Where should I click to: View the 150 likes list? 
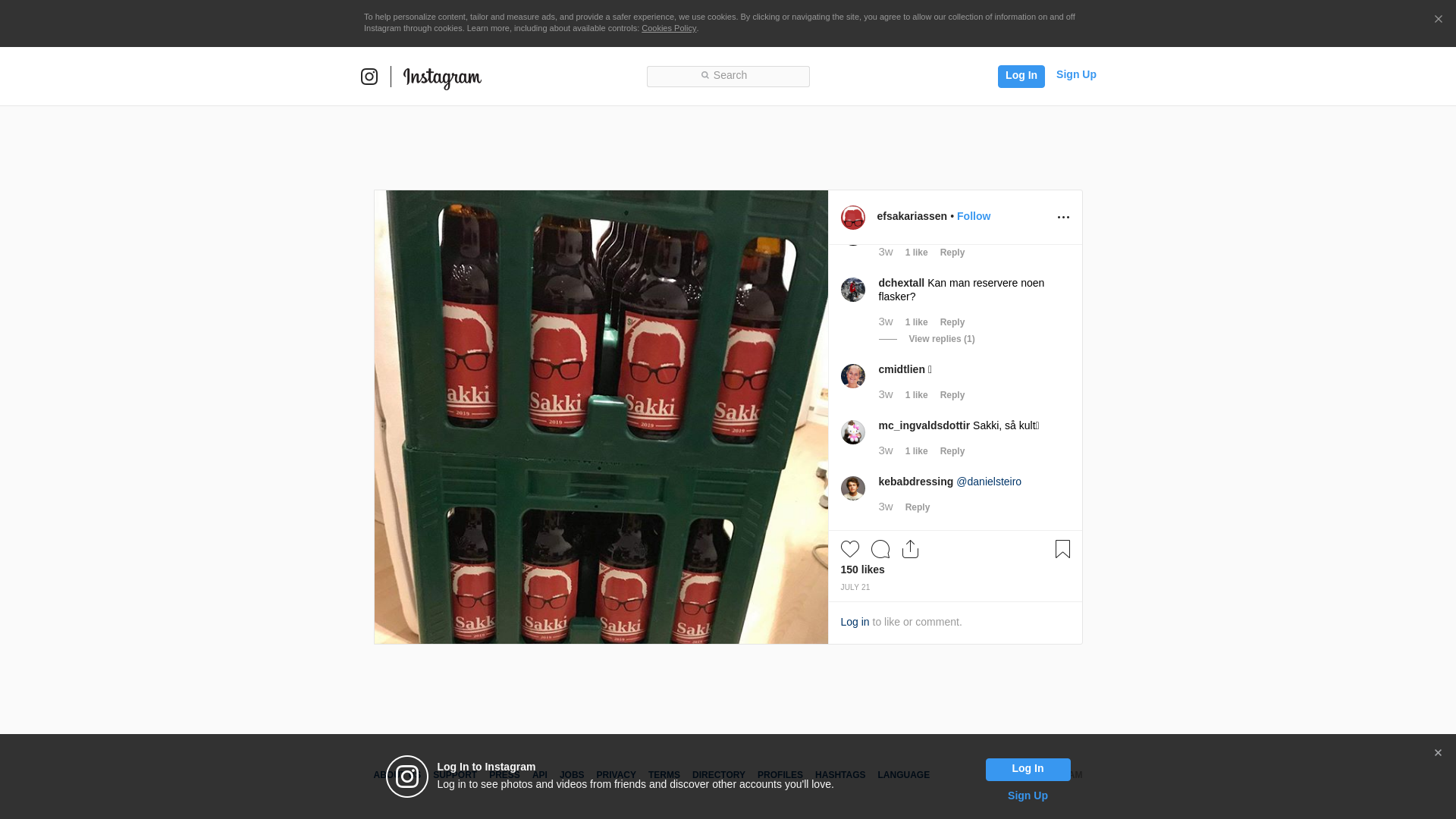coord(862,570)
